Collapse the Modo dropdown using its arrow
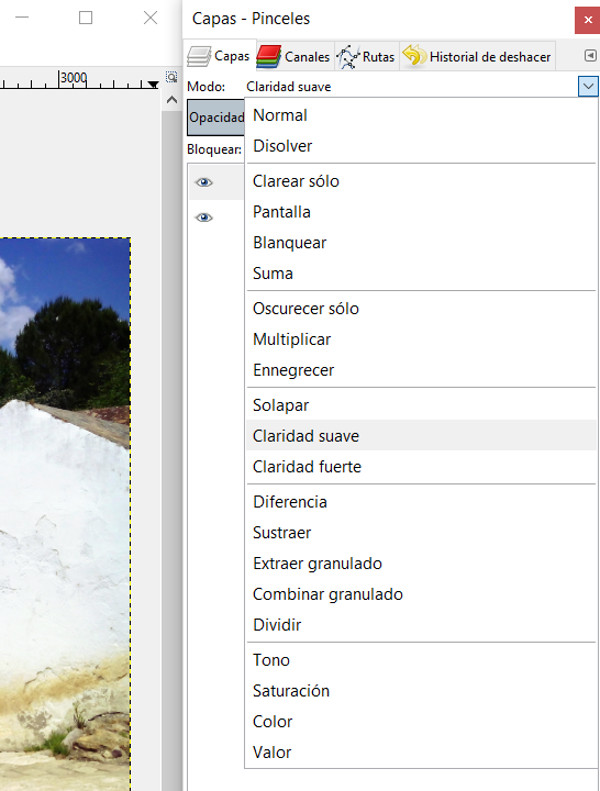 click(x=588, y=87)
